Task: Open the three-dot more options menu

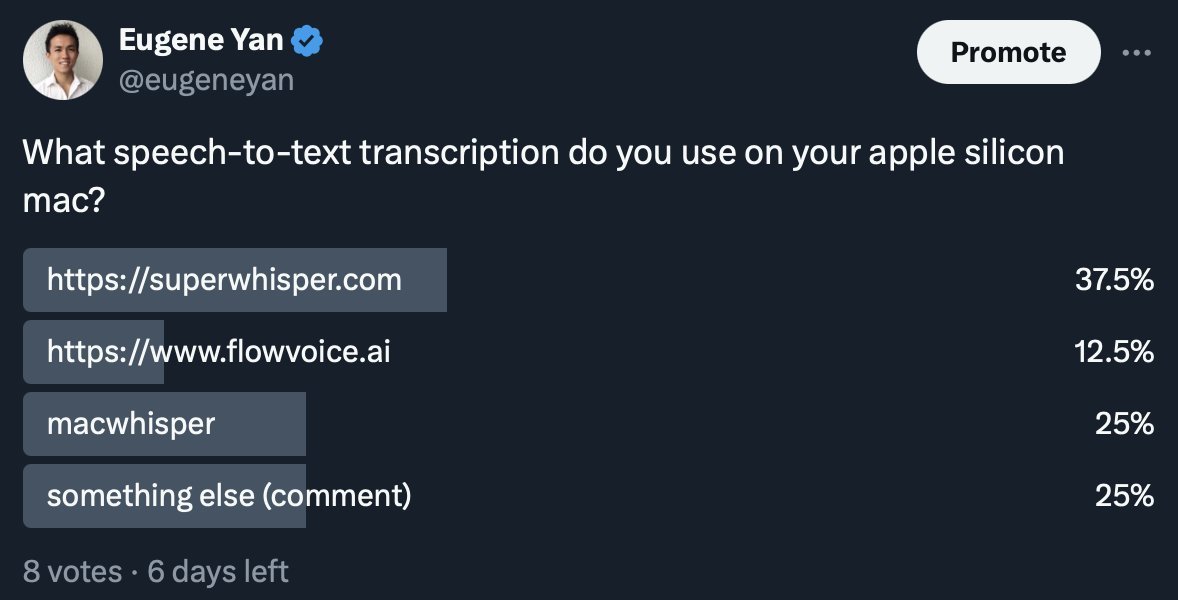Action: coord(1137,52)
